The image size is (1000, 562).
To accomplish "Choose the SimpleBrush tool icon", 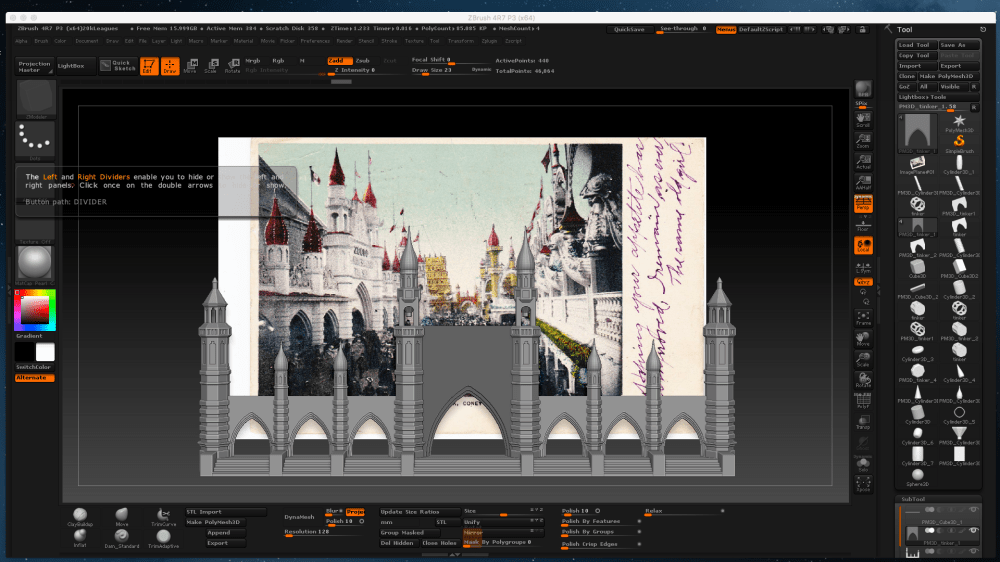I will [958, 143].
